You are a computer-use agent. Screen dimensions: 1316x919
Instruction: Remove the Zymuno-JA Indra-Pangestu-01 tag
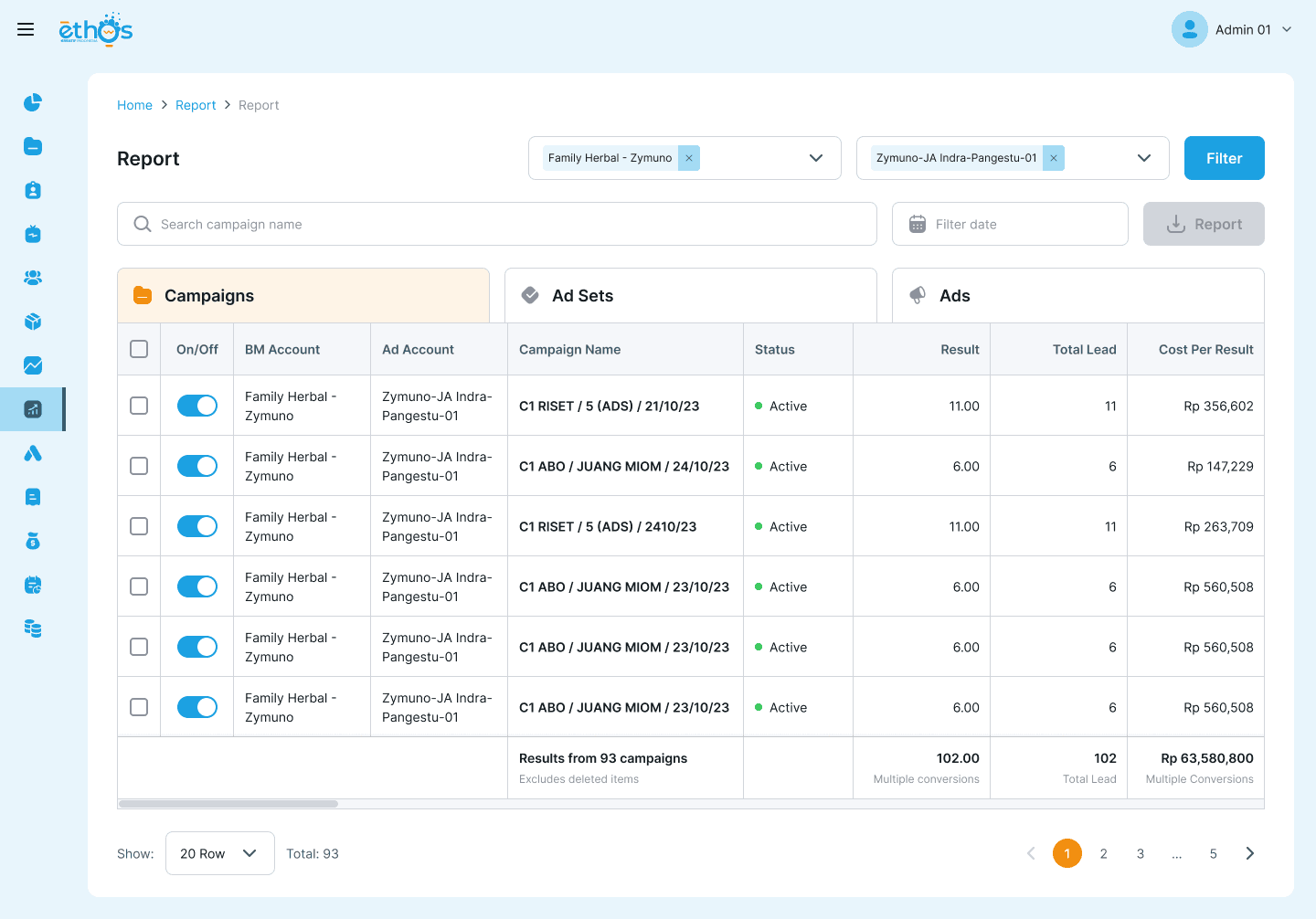pos(1054,158)
